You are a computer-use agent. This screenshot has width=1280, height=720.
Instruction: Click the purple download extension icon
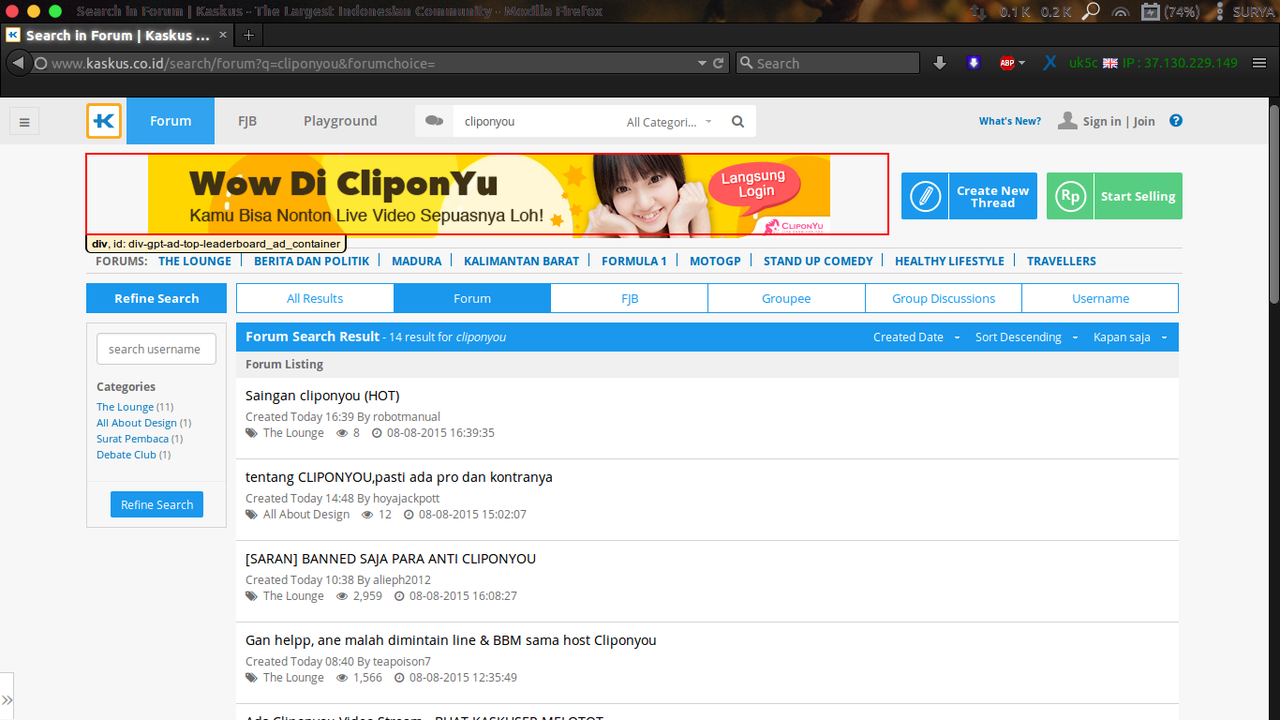(974, 63)
